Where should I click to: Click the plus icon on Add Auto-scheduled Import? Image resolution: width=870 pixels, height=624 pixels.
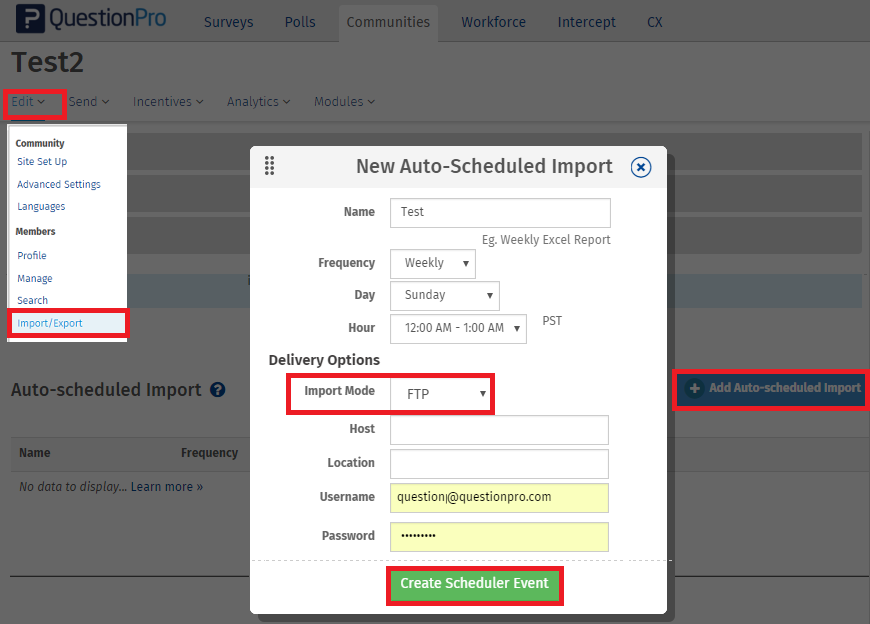pyautogui.click(x=694, y=390)
